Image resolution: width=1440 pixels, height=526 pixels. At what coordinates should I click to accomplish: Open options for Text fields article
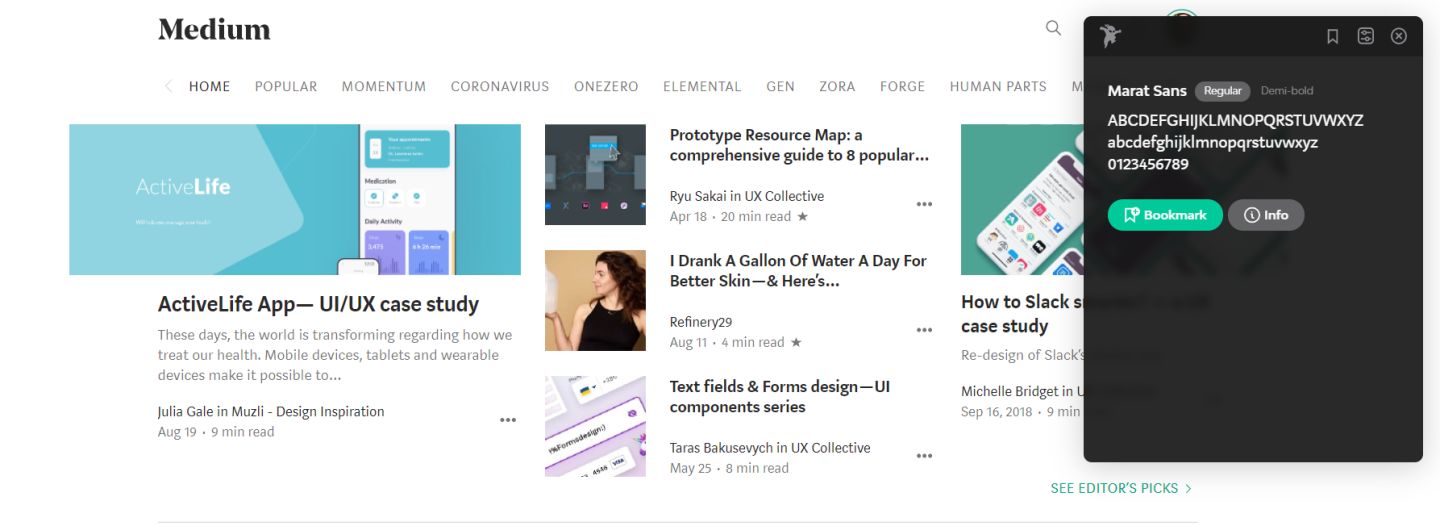tap(924, 456)
